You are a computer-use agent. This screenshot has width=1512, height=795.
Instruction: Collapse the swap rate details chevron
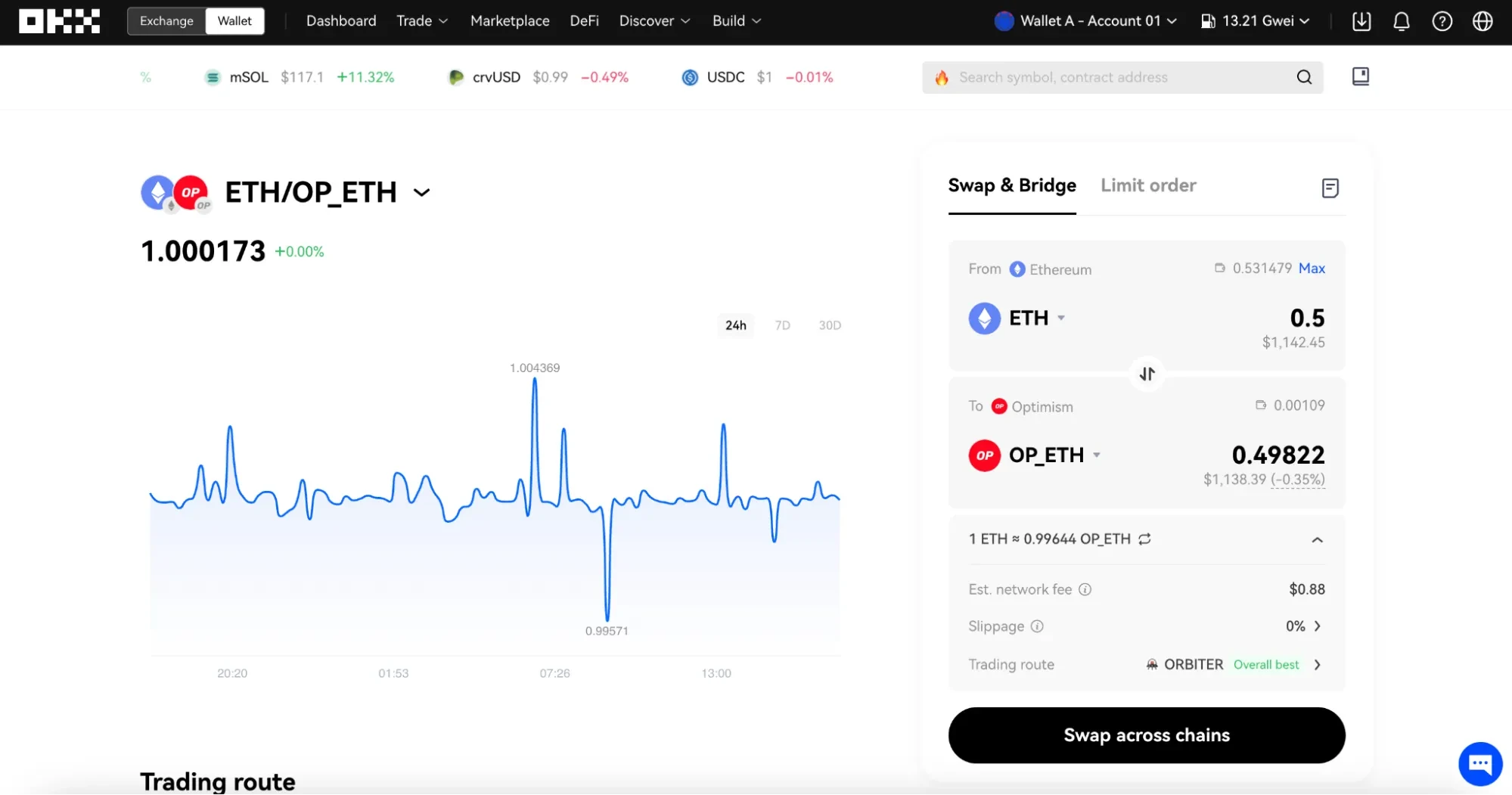(1317, 540)
